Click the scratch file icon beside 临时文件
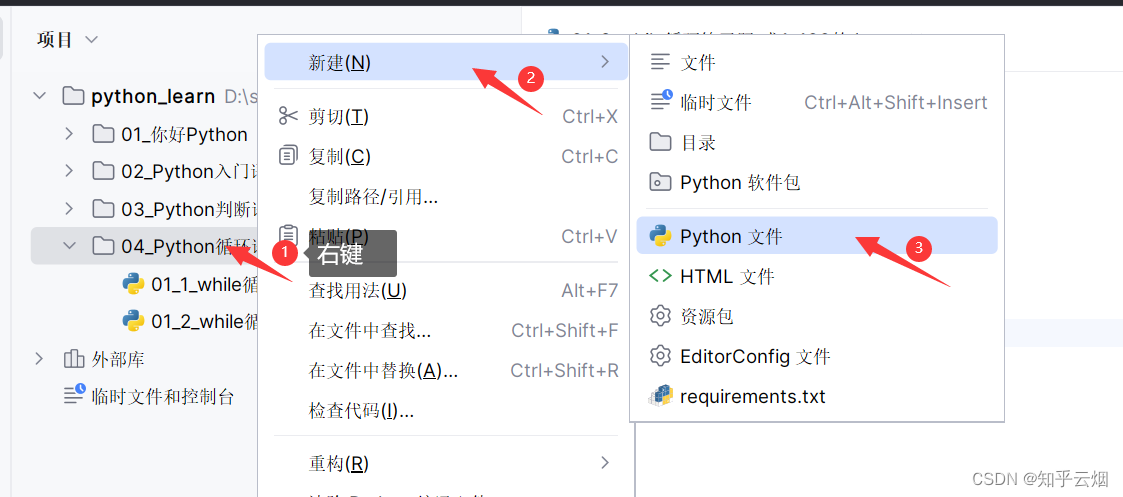 coord(660,102)
